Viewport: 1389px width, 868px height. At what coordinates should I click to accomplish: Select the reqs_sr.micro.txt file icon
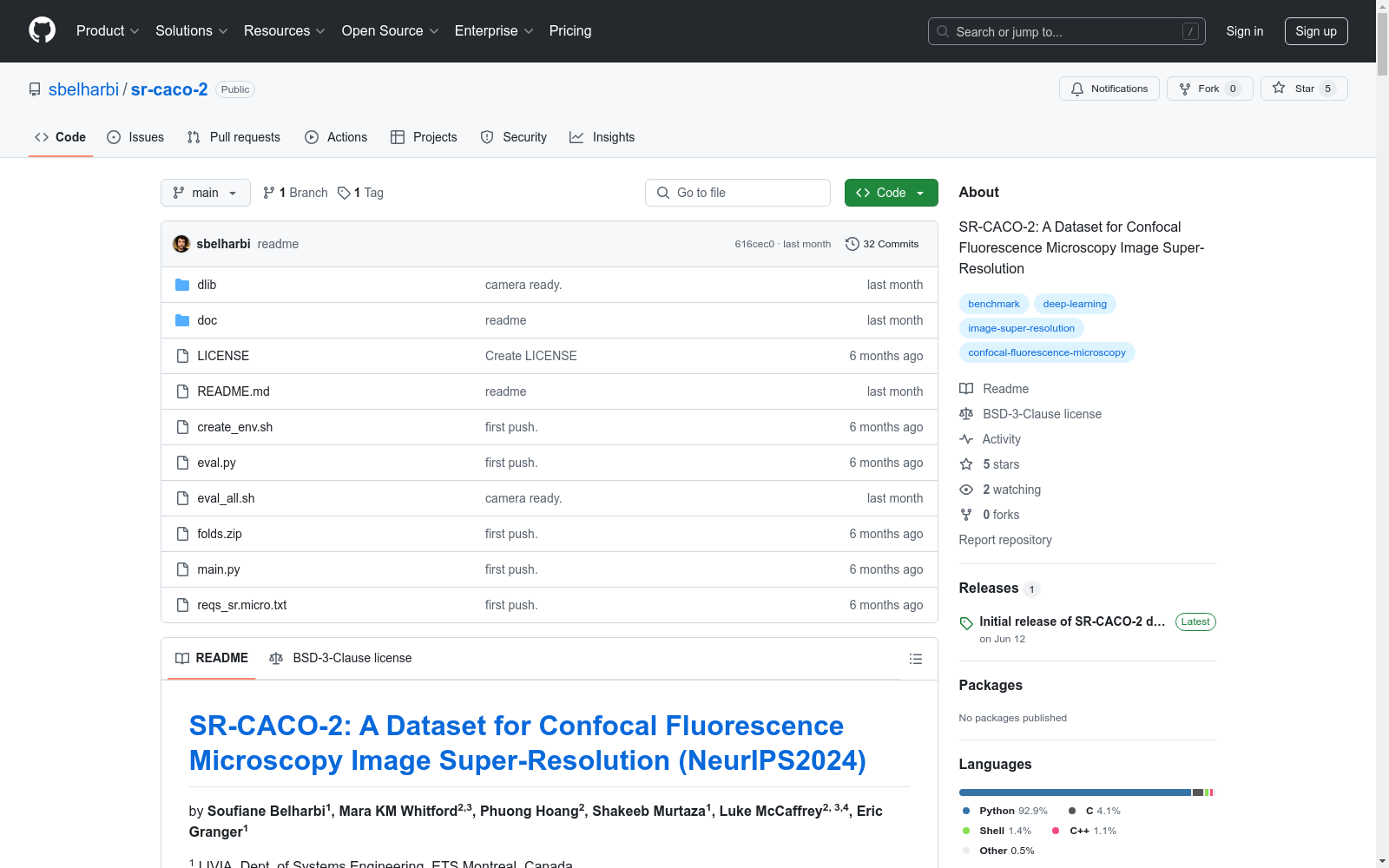[182, 605]
